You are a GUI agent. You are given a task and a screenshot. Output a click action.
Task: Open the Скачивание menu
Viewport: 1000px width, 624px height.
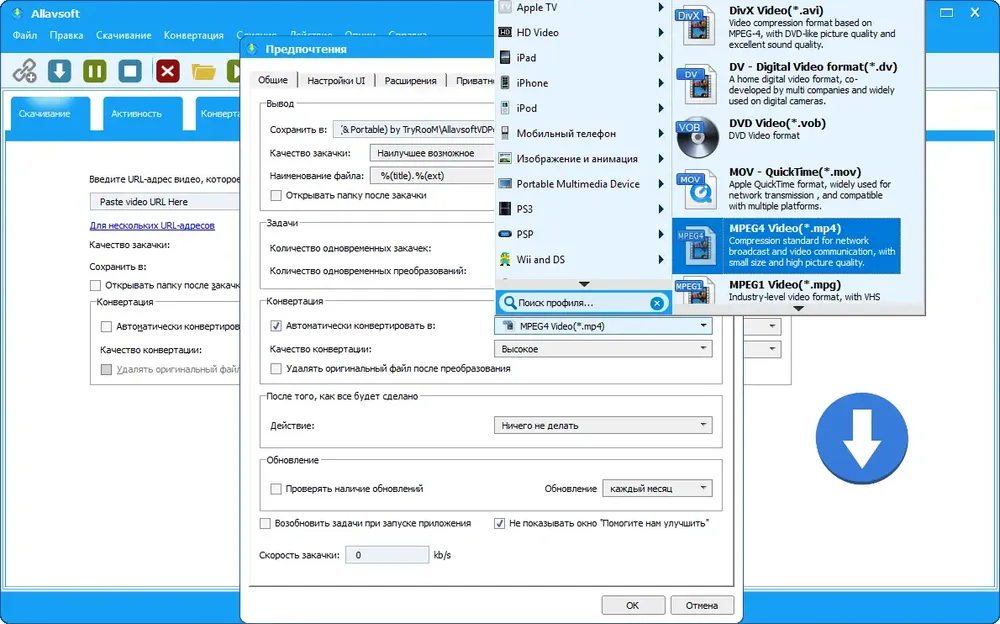[124, 35]
